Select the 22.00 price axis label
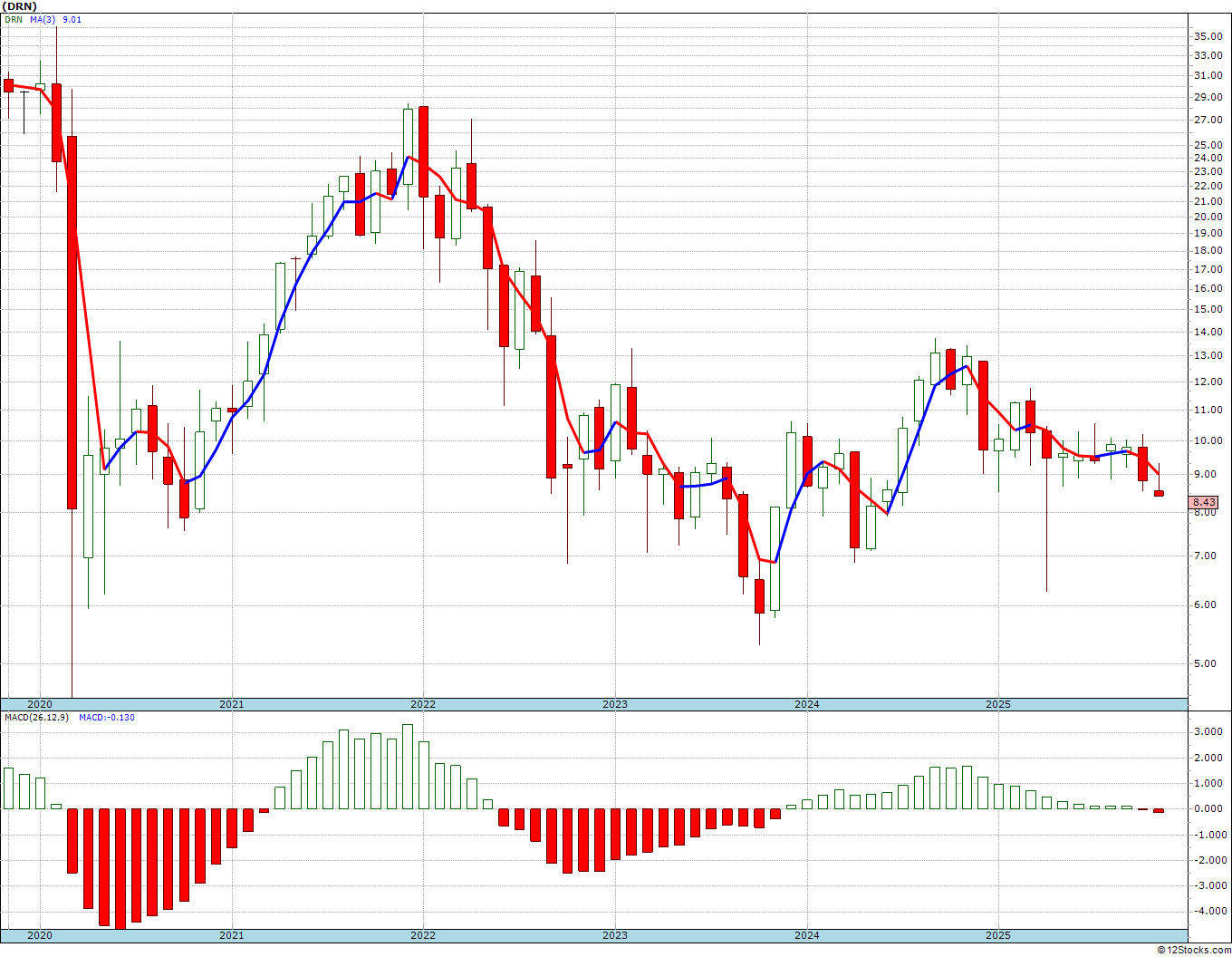This screenshot has width=1232, height=957. 1208,186
